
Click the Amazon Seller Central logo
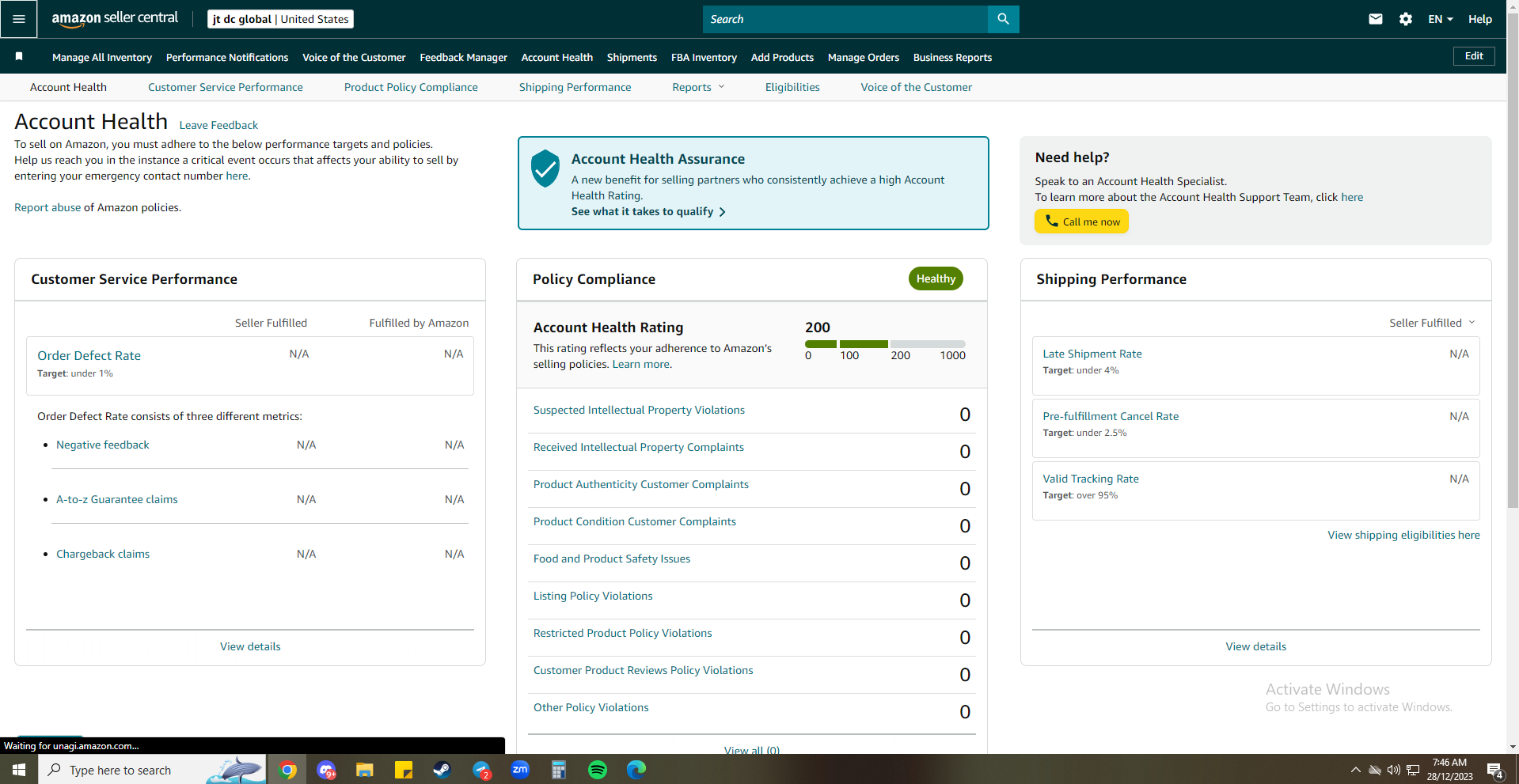(x=115, y=18)
